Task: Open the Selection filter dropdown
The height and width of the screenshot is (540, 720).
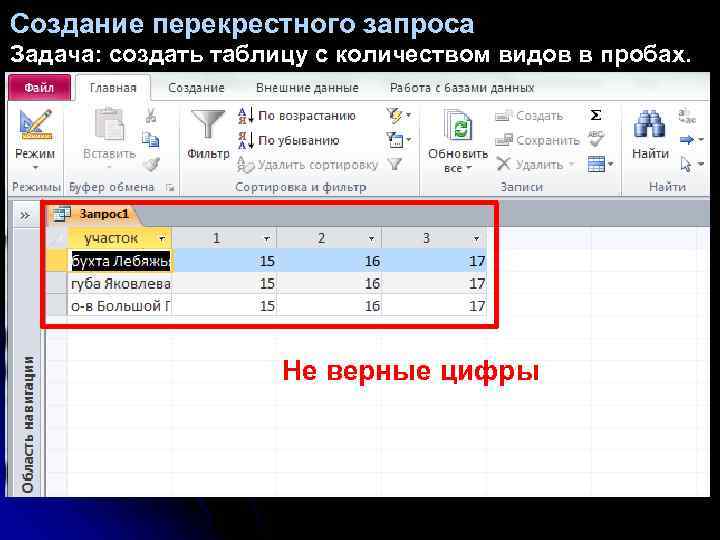Action: pyautogui.click(x=398, y=115)
